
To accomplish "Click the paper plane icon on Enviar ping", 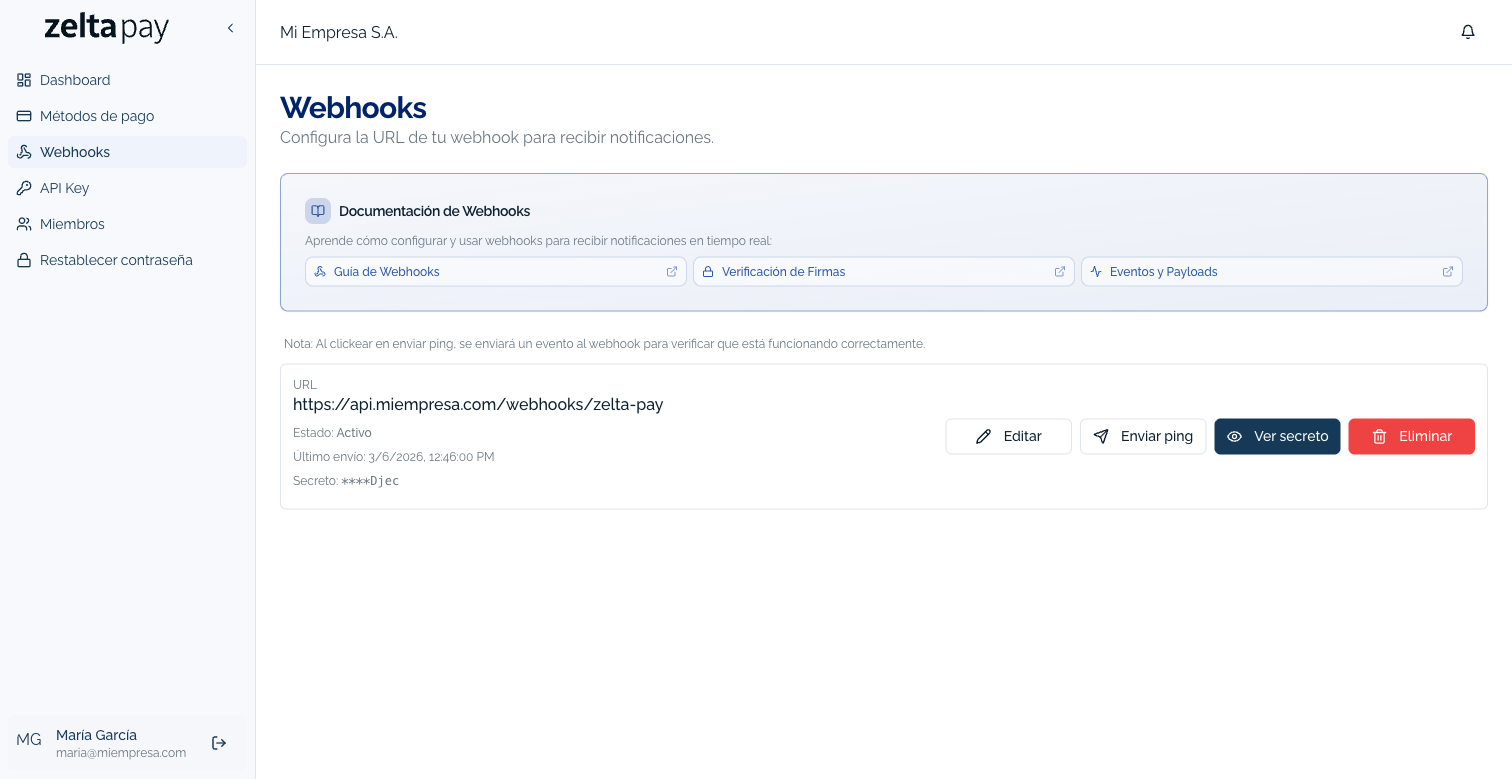I will 1102,436.
